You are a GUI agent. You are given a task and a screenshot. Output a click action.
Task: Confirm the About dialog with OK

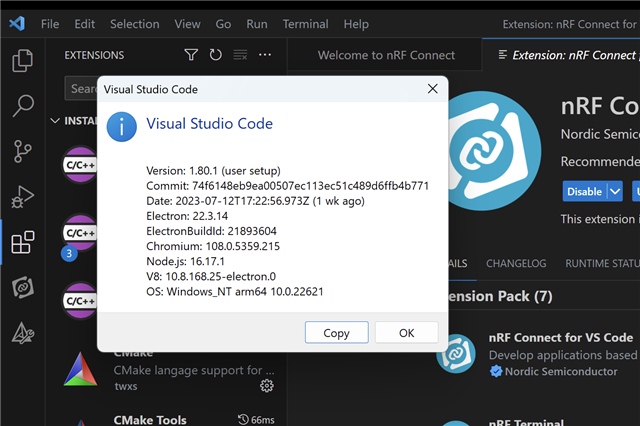click(407, 333)
